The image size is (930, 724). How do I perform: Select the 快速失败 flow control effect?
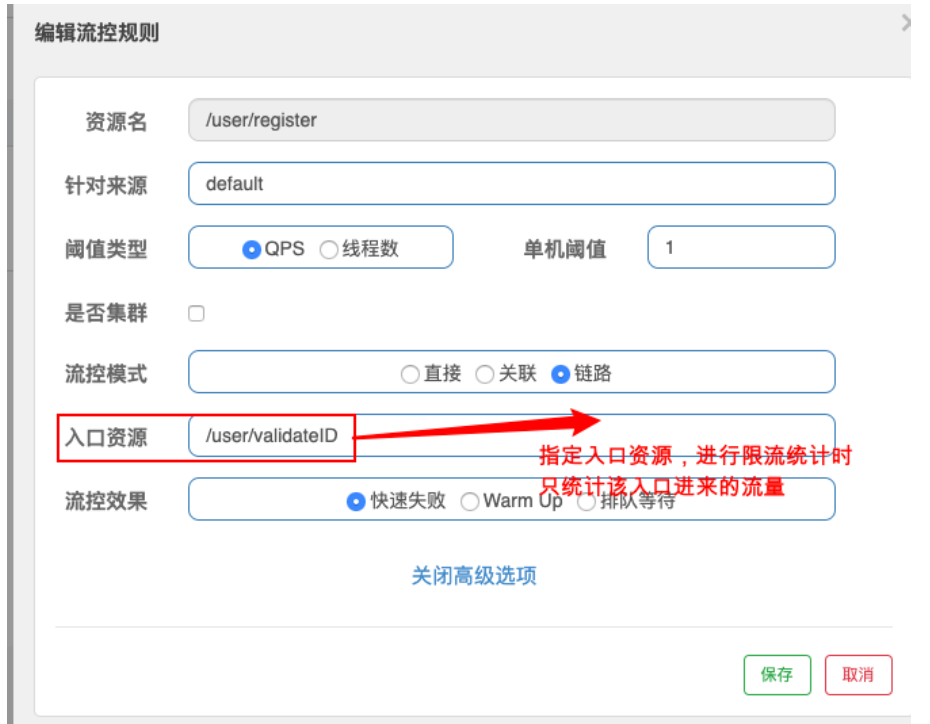(x=353, y=501)
